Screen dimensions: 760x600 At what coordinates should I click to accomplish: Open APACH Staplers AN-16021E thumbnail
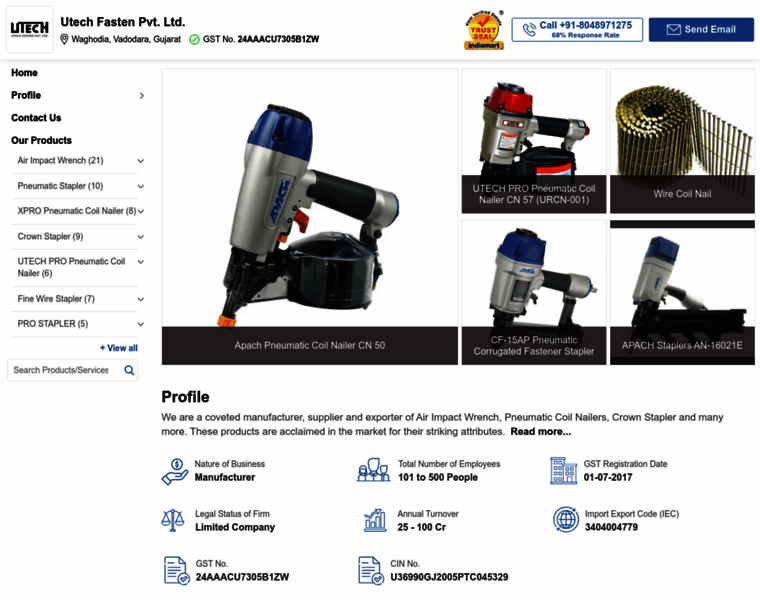682,293
